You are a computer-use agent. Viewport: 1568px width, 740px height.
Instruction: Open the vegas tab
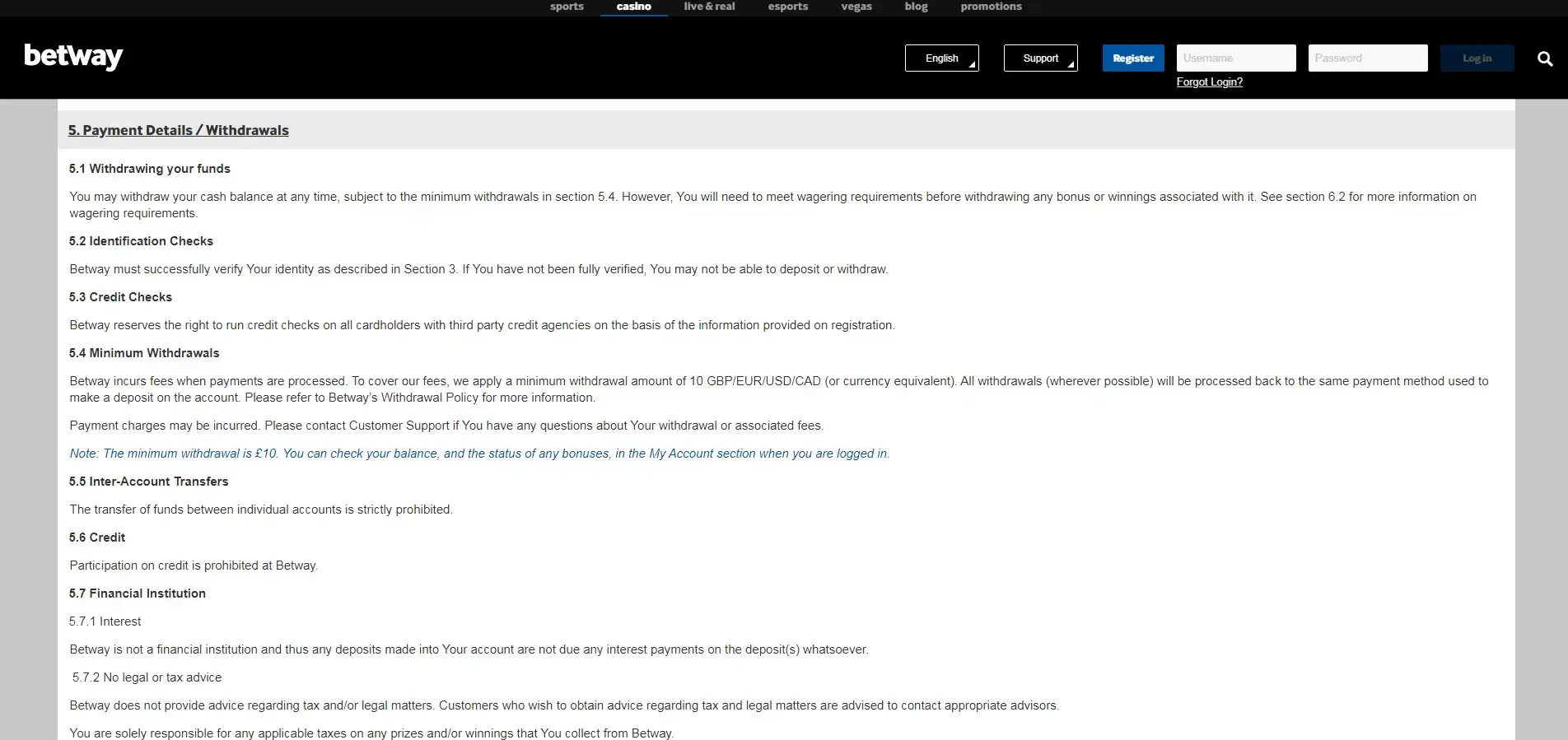click(856, 7)
